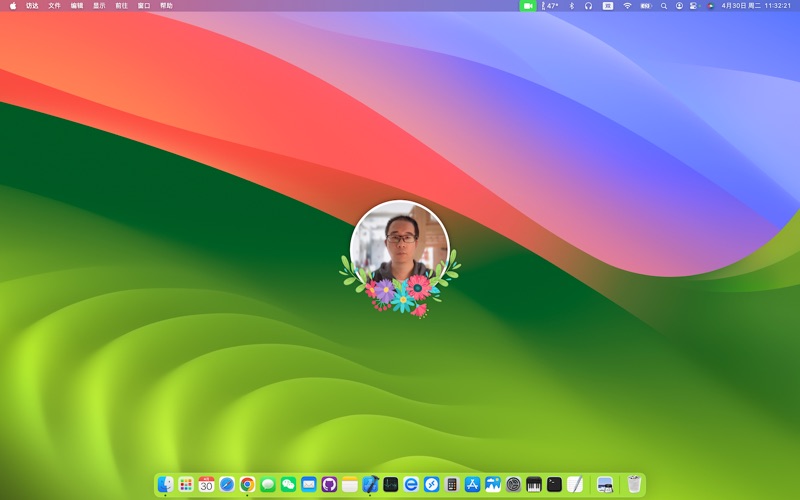Toggle Wi-Fi from the menu bar icon
Image resolution: width=800 pixels, height=500 pixels.
(627, 6)
